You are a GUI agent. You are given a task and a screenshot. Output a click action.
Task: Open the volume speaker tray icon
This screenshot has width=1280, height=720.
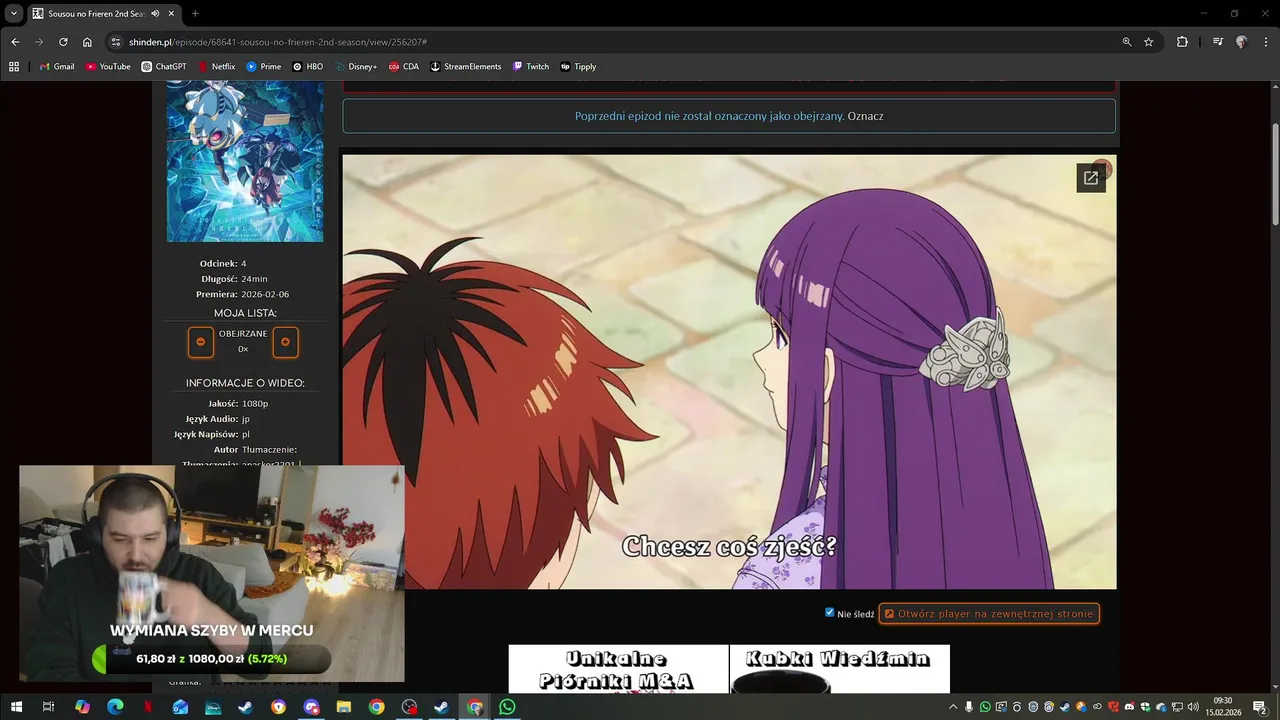1193,707
